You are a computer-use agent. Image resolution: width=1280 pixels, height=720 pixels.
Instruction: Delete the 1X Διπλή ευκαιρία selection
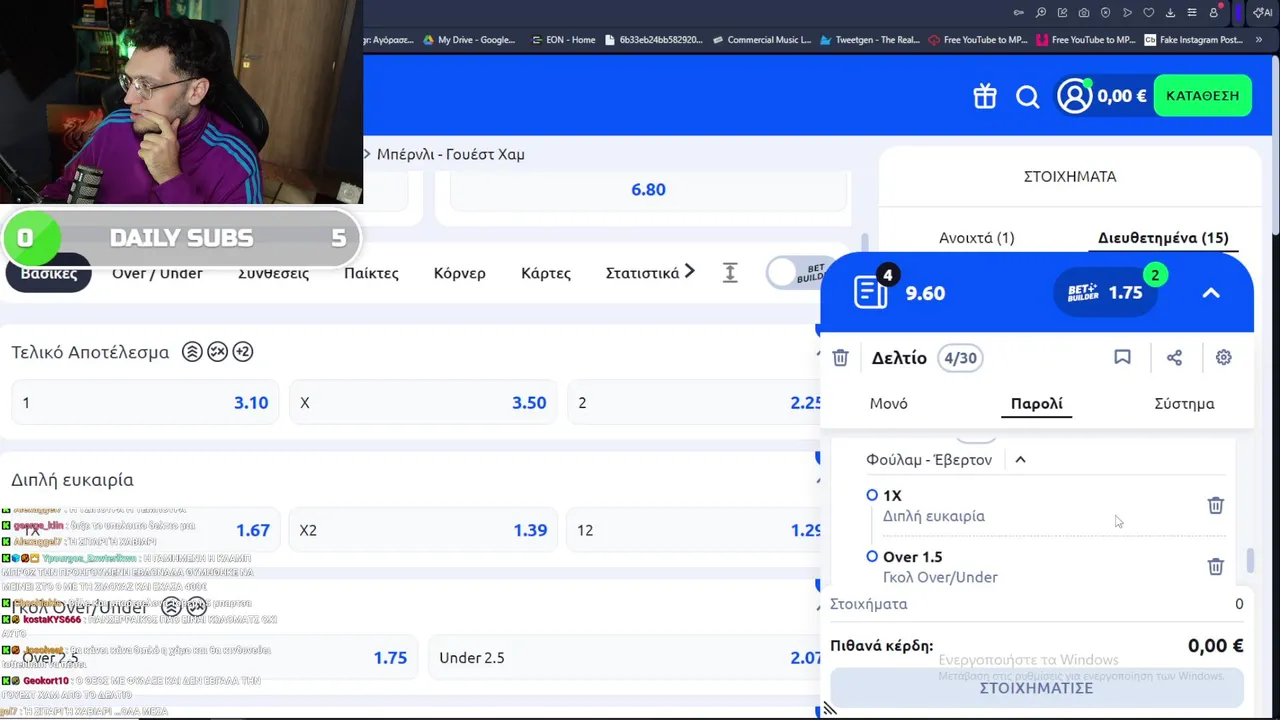[x=1215, y=505]
